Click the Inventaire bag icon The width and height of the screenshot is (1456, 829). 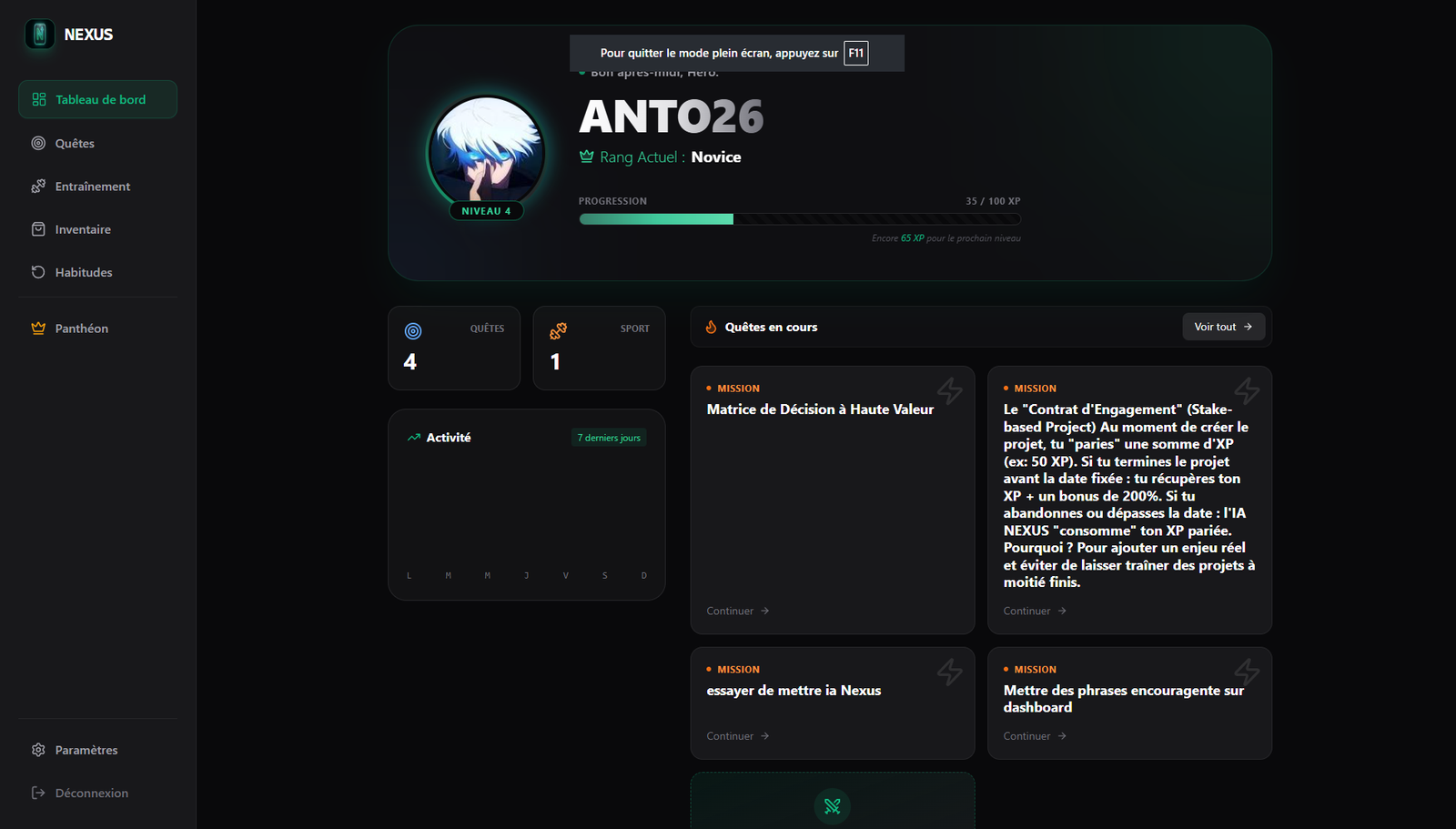point(37,229)
